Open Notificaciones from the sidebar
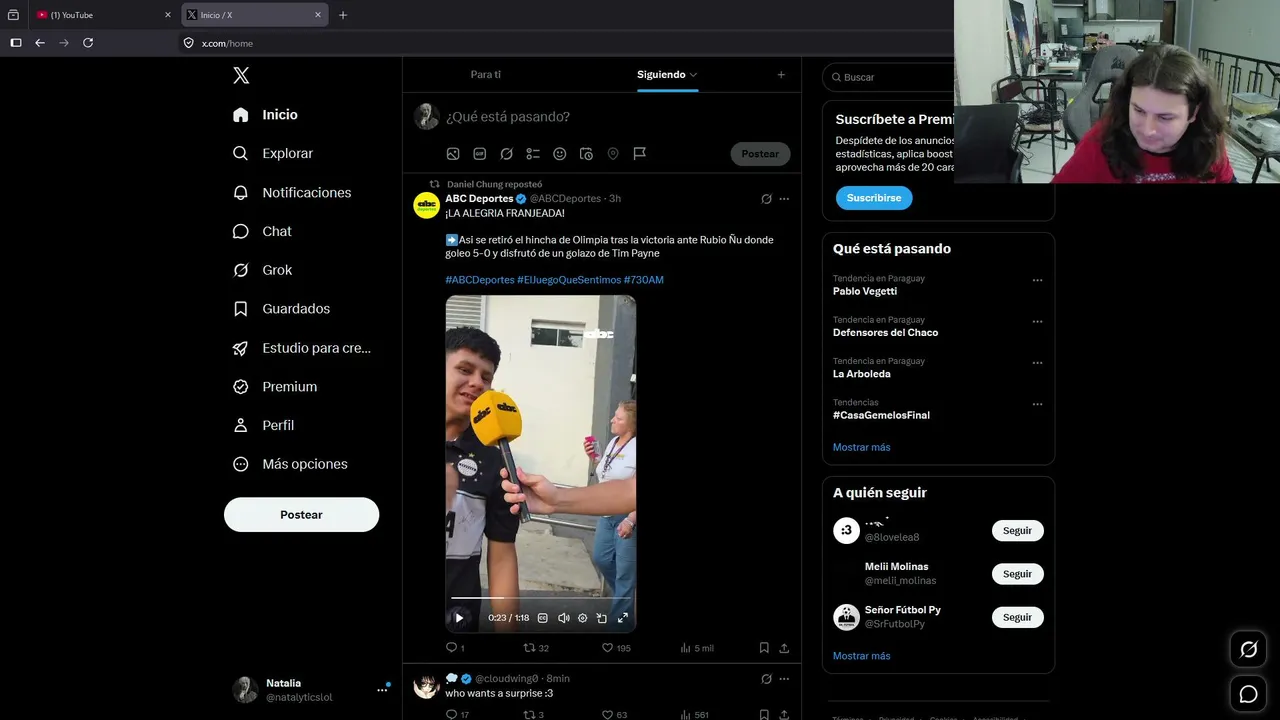1280x720 pixels. pos(292,192)
